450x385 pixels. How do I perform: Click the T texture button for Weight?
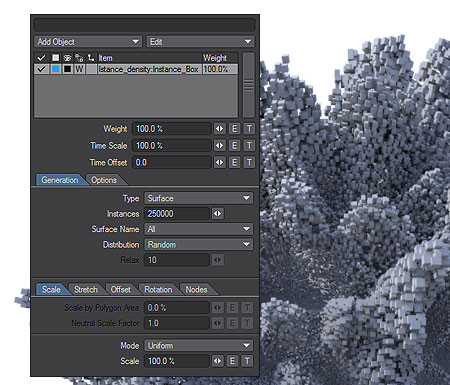[x=249, y=129]
